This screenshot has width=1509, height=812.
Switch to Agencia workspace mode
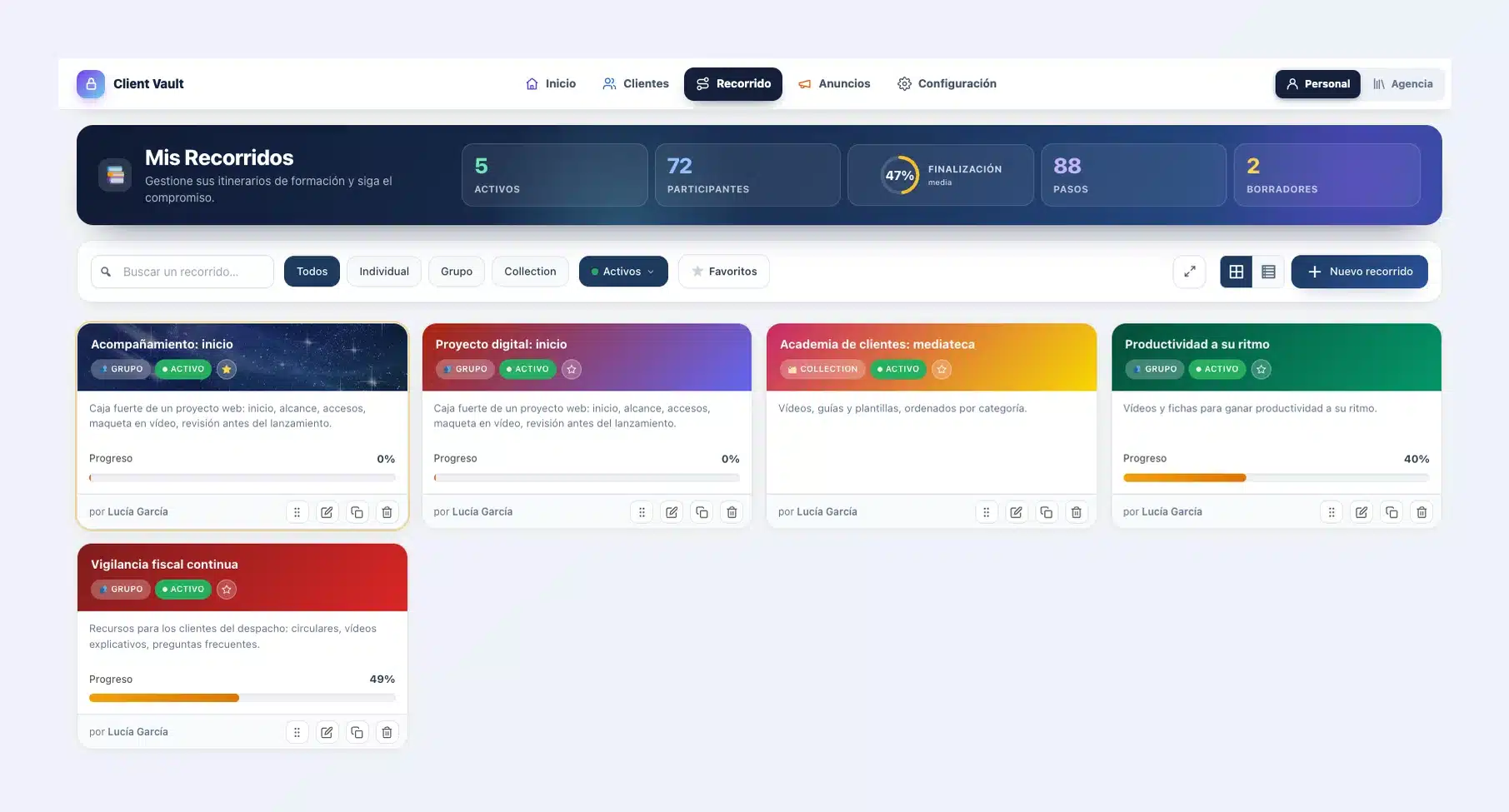click(x=1403, y=84)
